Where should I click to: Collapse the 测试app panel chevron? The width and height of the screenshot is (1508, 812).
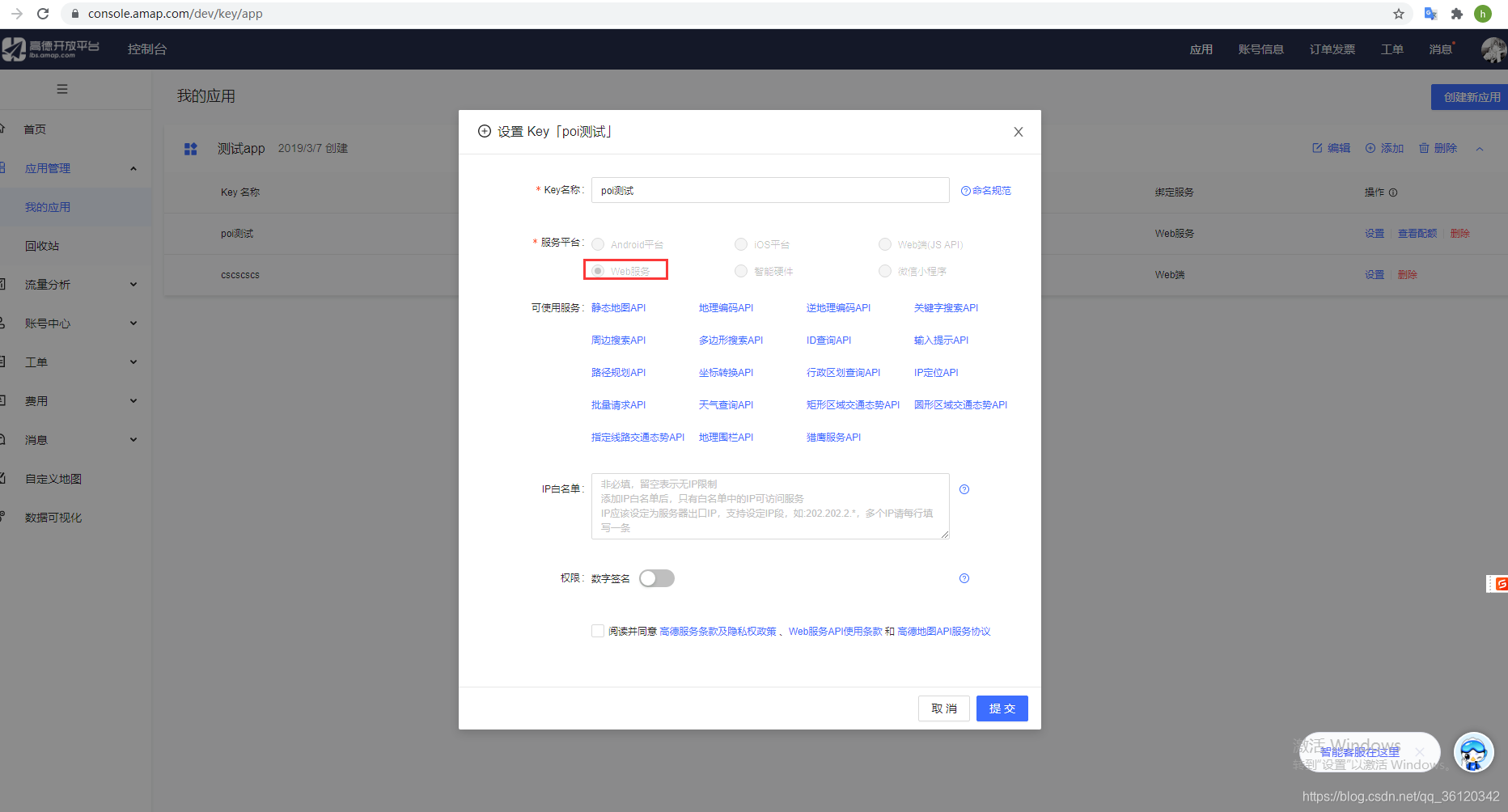pos(1480,149)
